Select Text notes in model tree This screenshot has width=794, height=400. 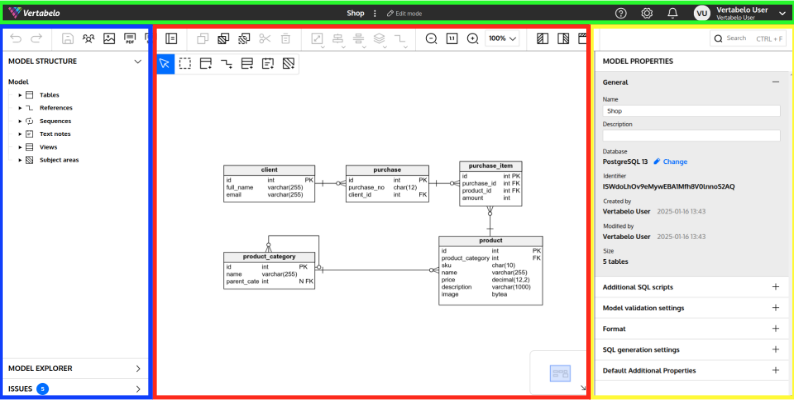[x=55, y=134]
